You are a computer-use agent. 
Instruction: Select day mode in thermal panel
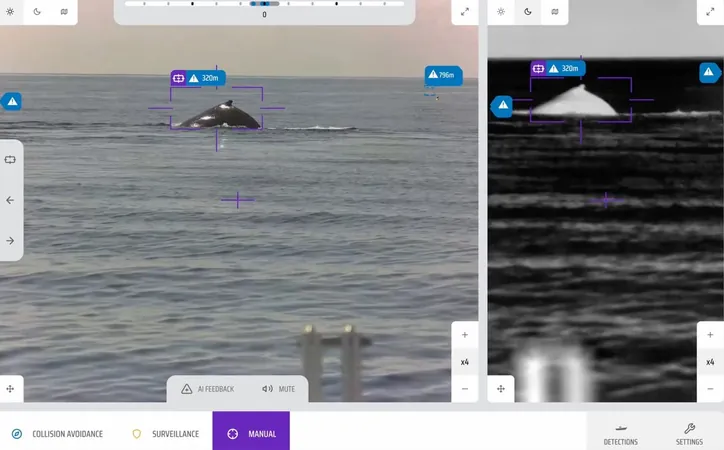501,12
